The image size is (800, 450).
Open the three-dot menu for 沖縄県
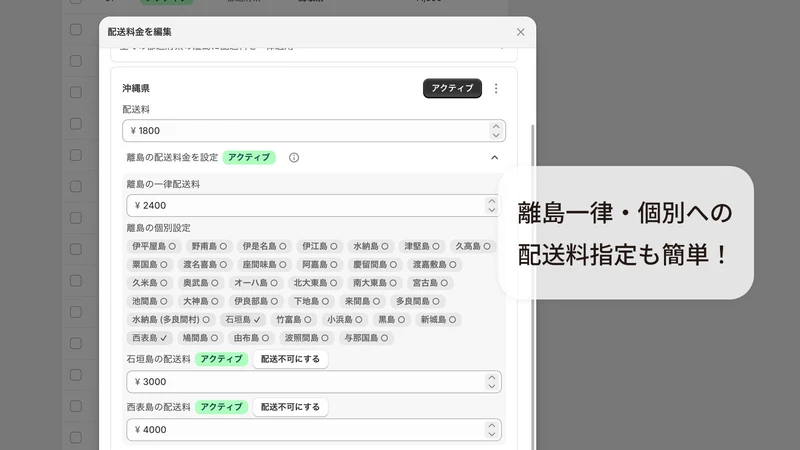pyautogui.click(x=496, y=89)
